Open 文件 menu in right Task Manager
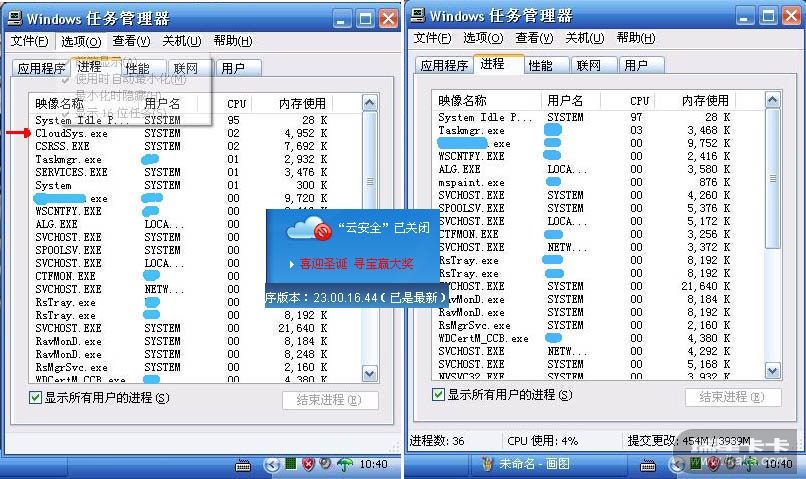Image resolution: width=806 pixels, height=479 pixels. (432, 38)
